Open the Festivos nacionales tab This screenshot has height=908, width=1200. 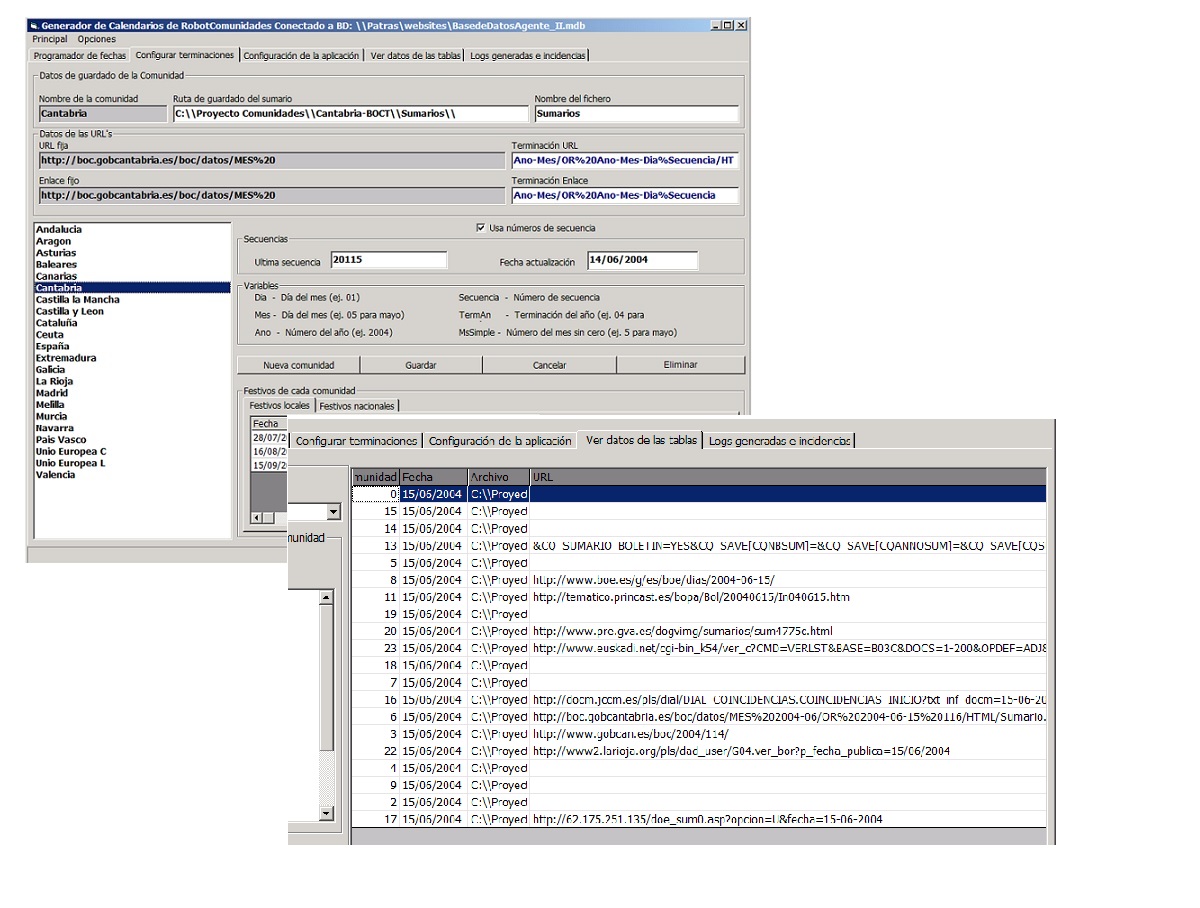pos(358,406)
